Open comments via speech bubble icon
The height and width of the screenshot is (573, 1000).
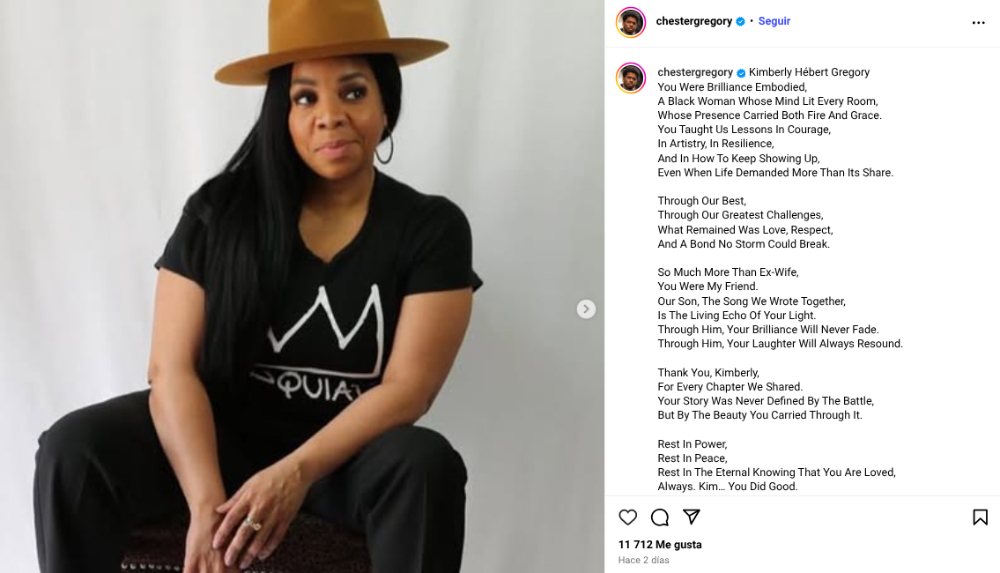click(x=659, y=517)
